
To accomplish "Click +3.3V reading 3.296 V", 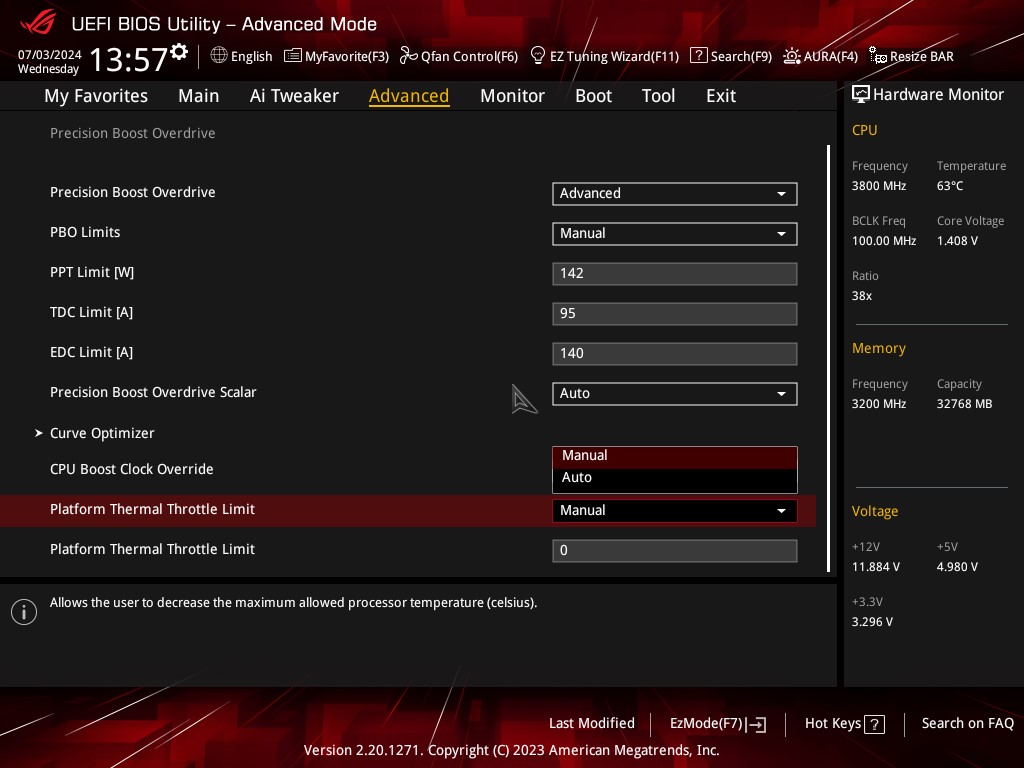I will [x=872, y=622].
